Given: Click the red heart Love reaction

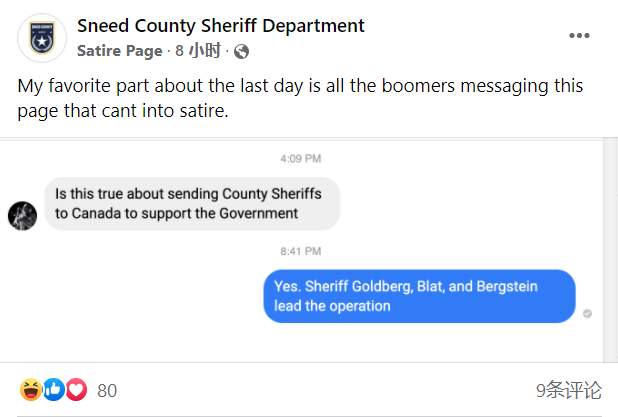Looking at the screenshot, I should (76, 389).
